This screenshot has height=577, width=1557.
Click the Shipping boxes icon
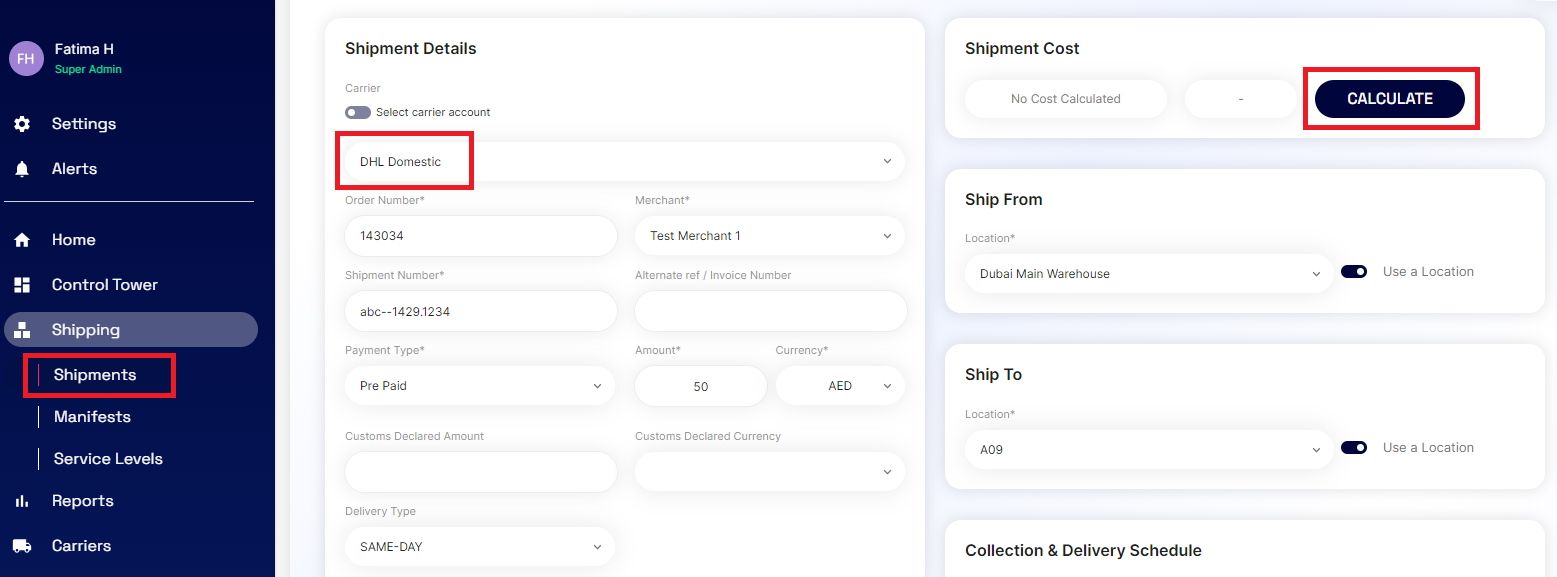[x=22, y=330]
